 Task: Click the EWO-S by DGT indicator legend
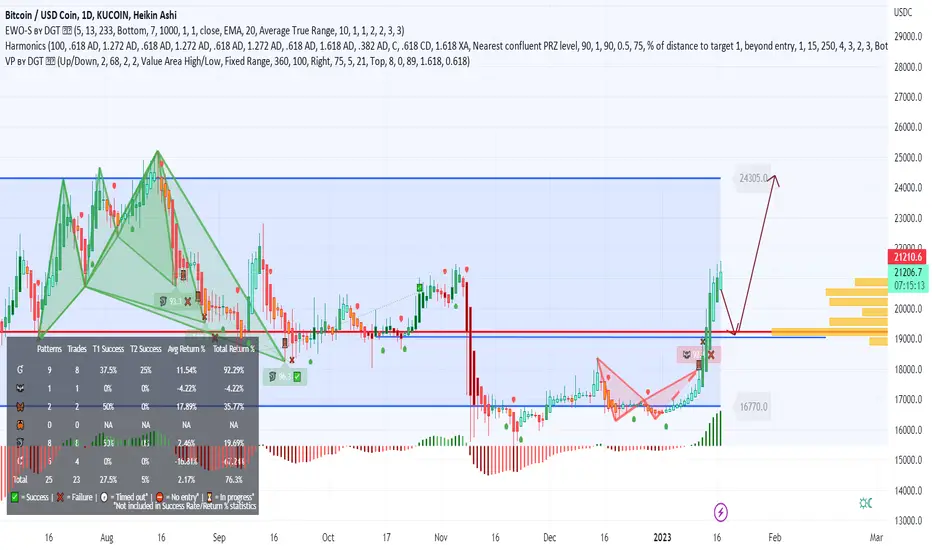pyautogui.click(x=204, y=30)
